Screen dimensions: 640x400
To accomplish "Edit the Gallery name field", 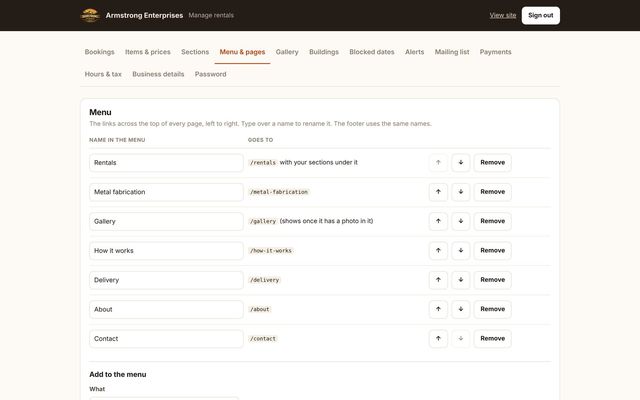I will 166,221.
